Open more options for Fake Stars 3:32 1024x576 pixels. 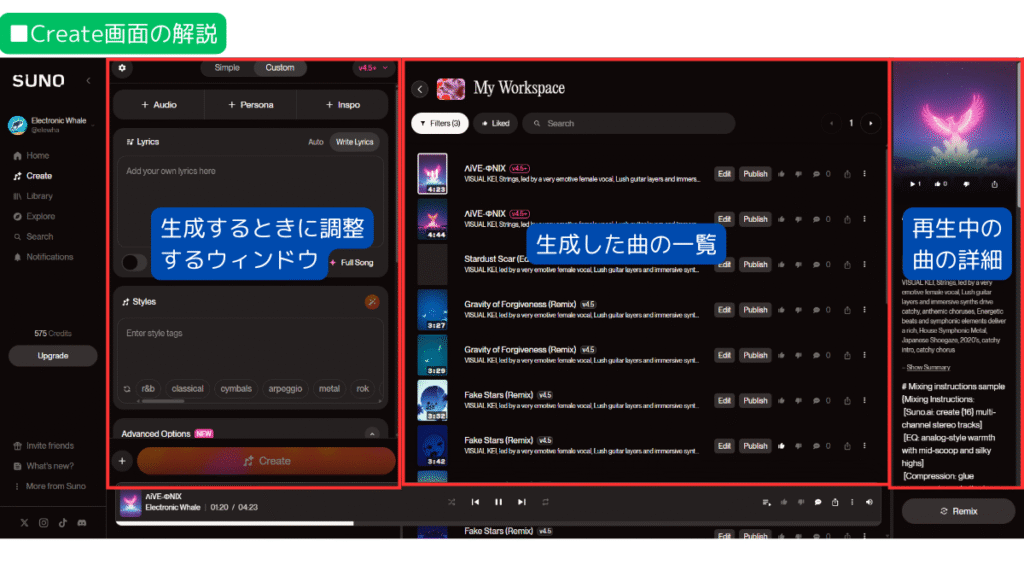(865, 400)
